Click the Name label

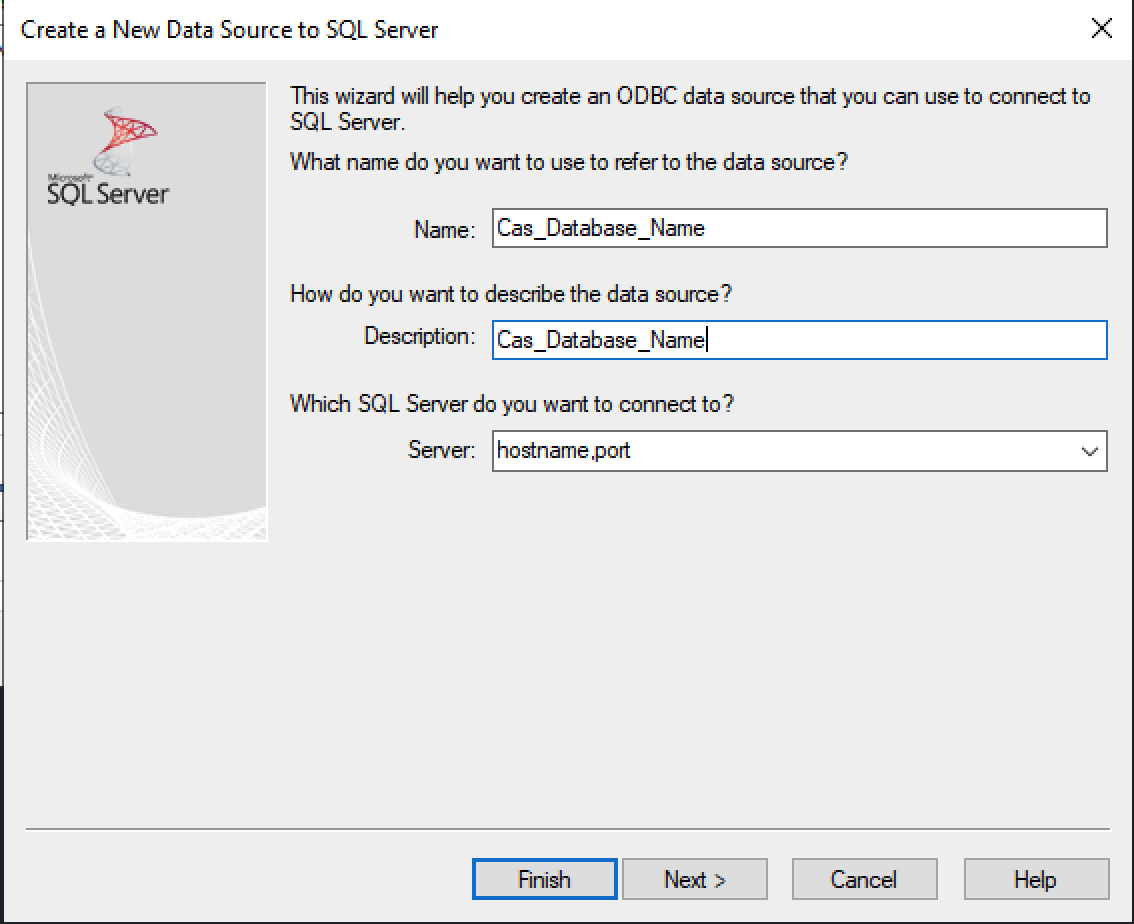(x=443, y=229)
